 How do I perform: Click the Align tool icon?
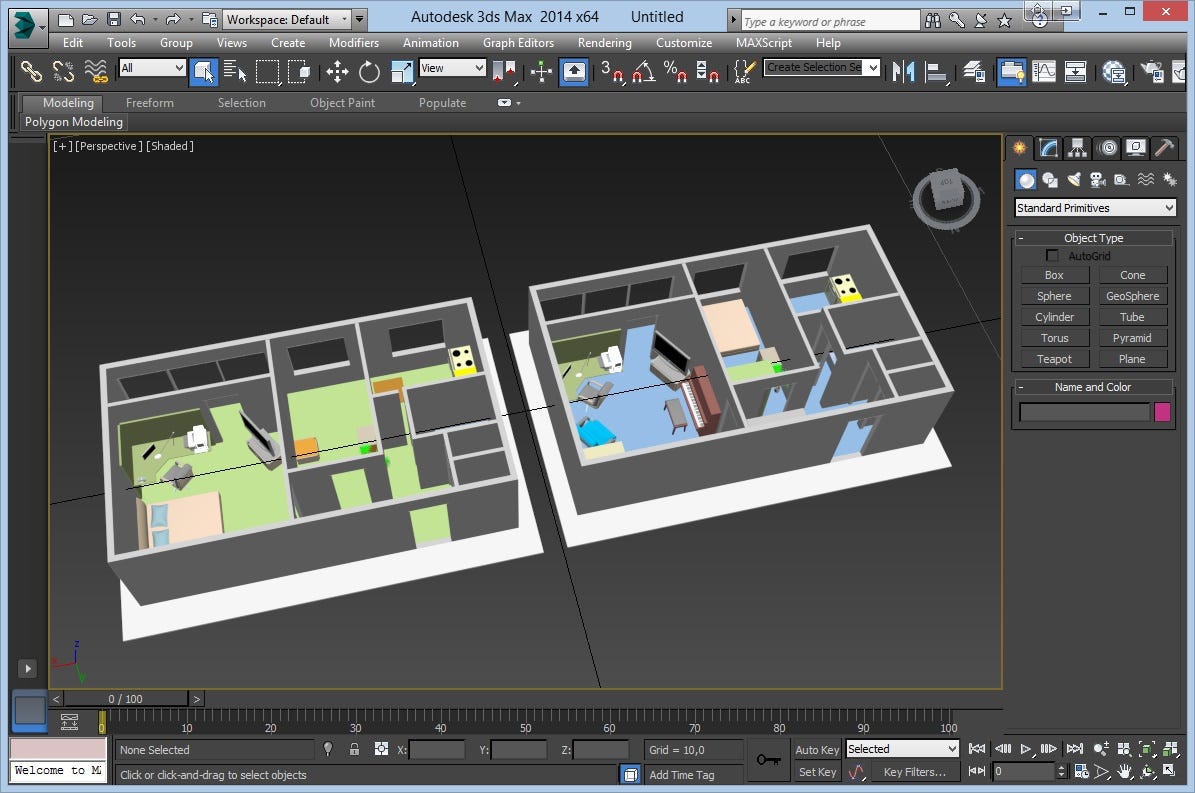coord(936,72)
